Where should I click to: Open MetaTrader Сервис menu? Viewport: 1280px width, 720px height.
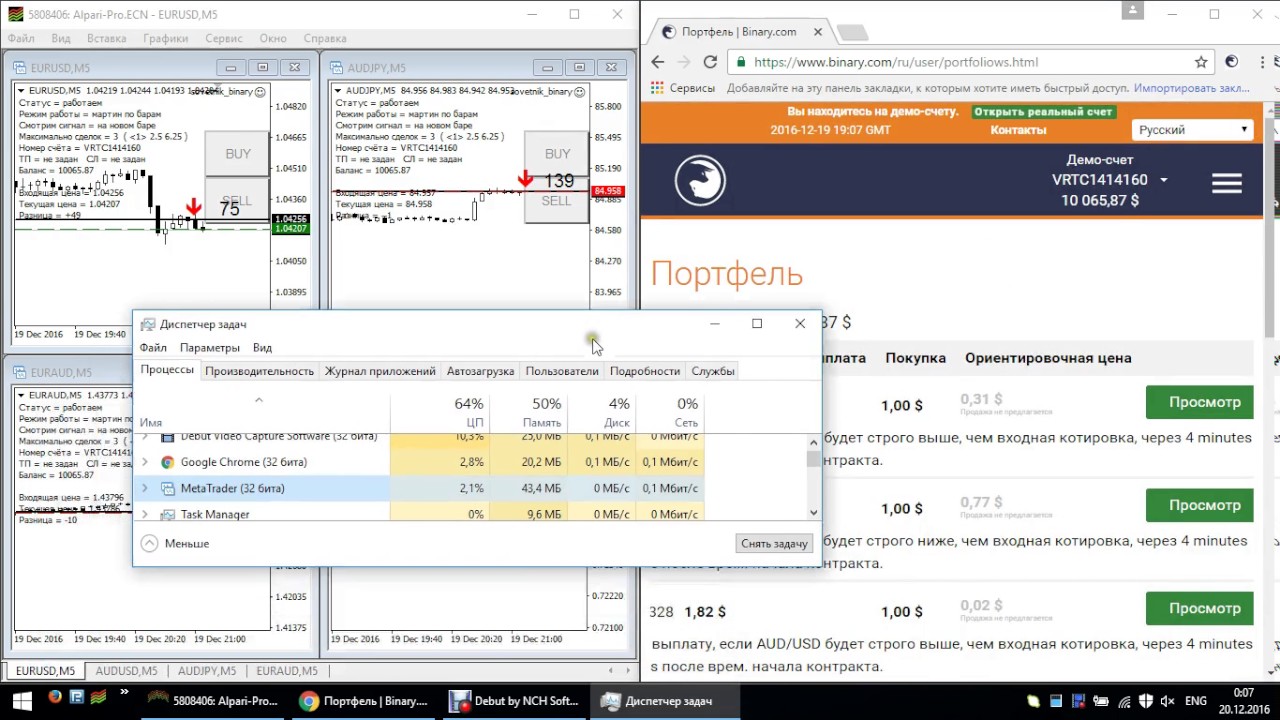[224, 38]
